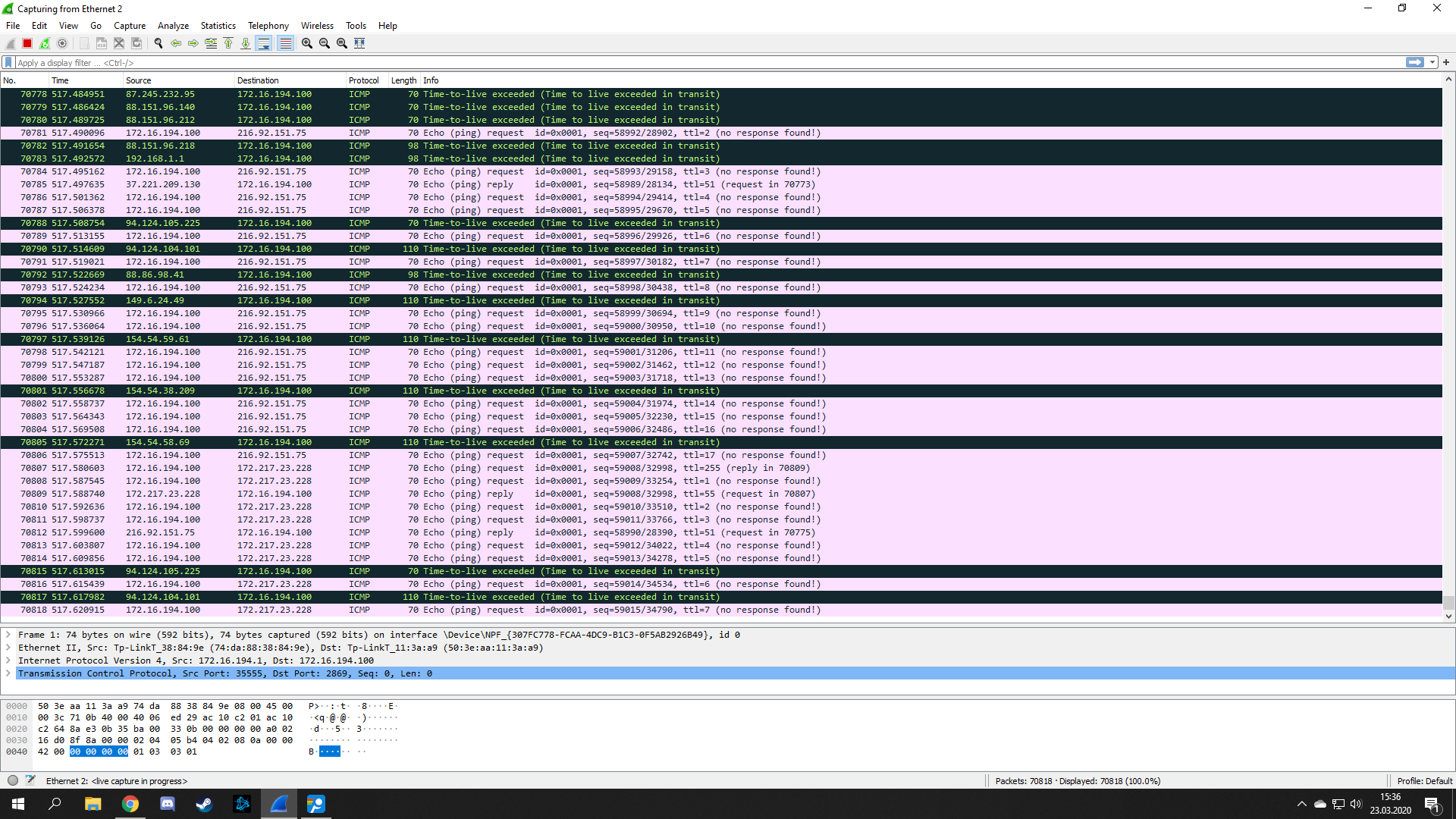The height and width of the screenshot is (819, 1456).
Task: Open the Statistics menu
Action: pos(218,25)
